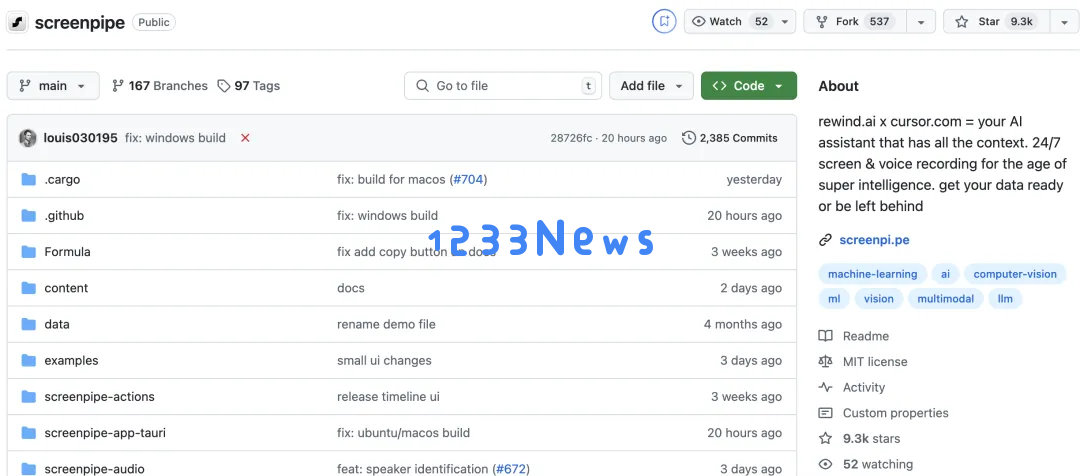Click the data folder icon
This screenshot has width=1080, height=476.
(28, 324)
